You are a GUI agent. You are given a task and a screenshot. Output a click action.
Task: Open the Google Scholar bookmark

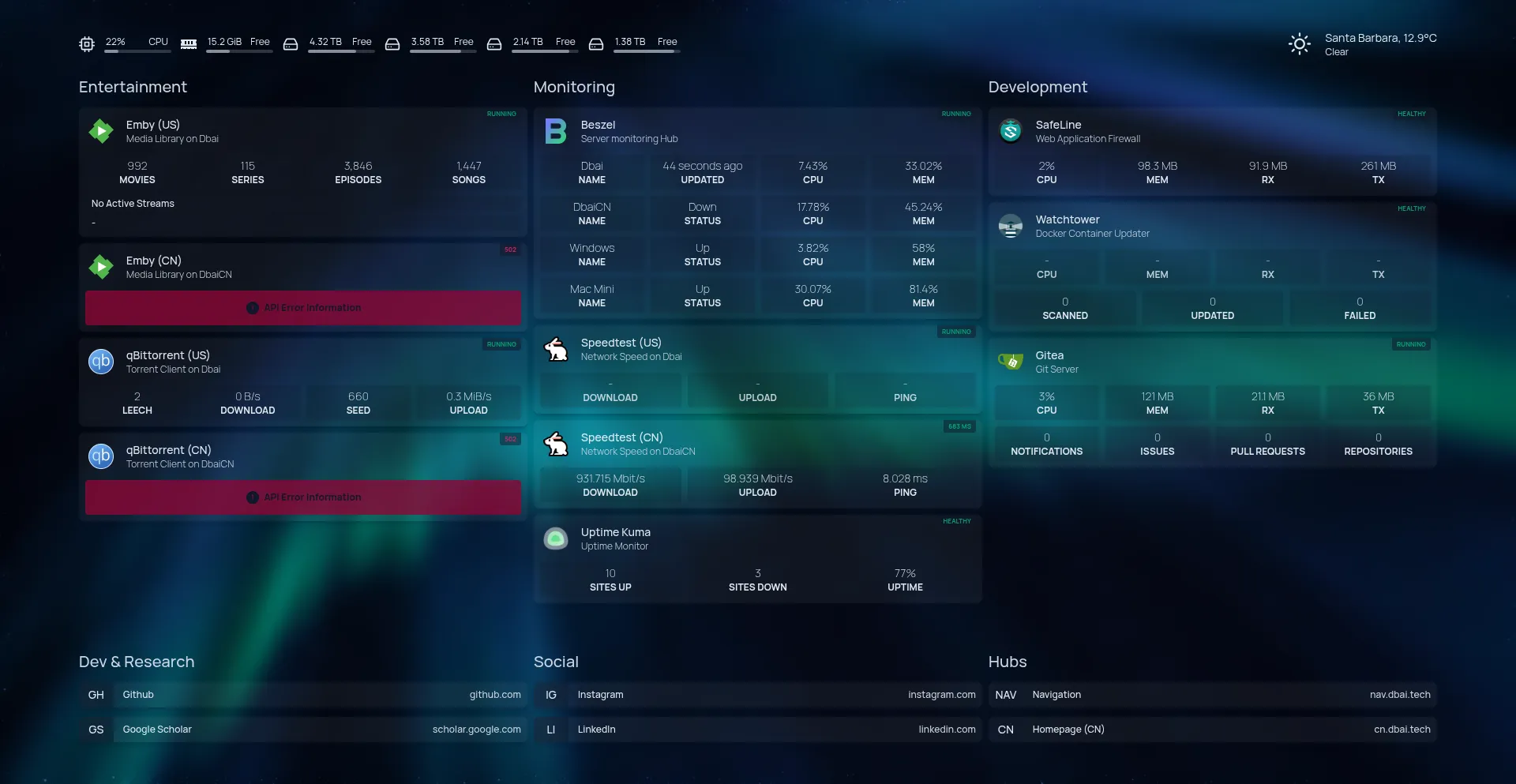coord(303,730)
